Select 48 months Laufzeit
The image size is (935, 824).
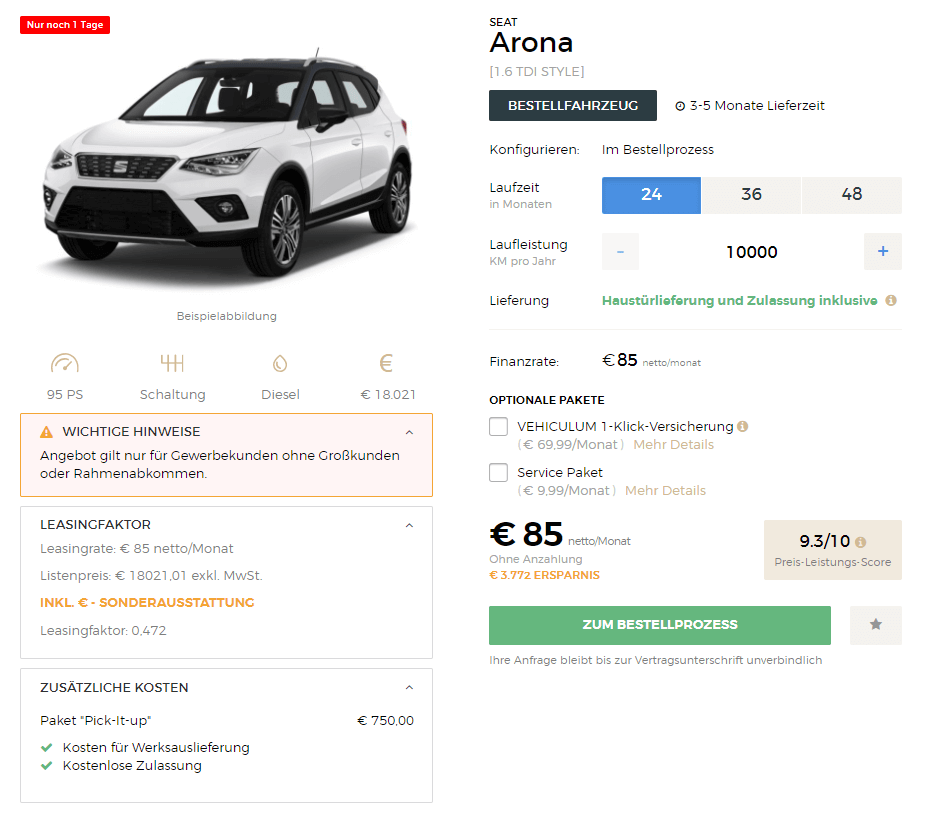pos(852,195)
